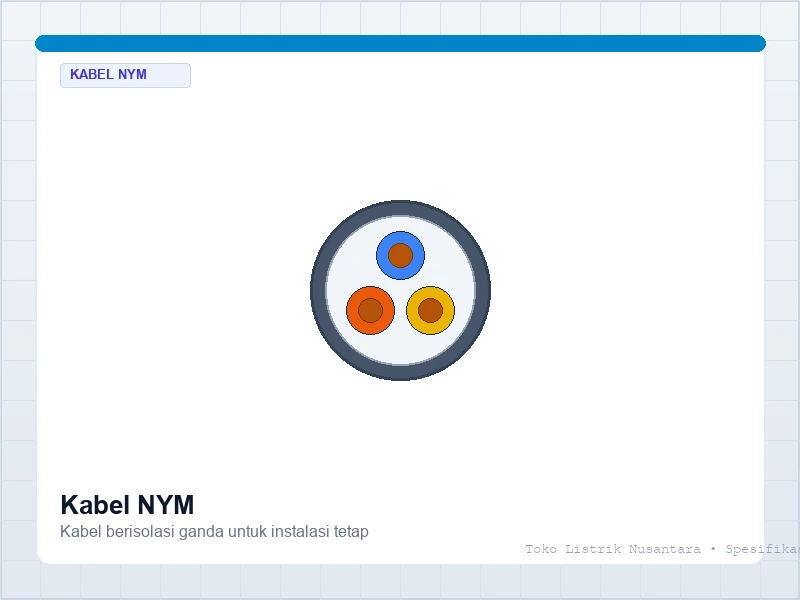
Task: Select the blue-insulated conductor in the diagram
Action: 401,255
